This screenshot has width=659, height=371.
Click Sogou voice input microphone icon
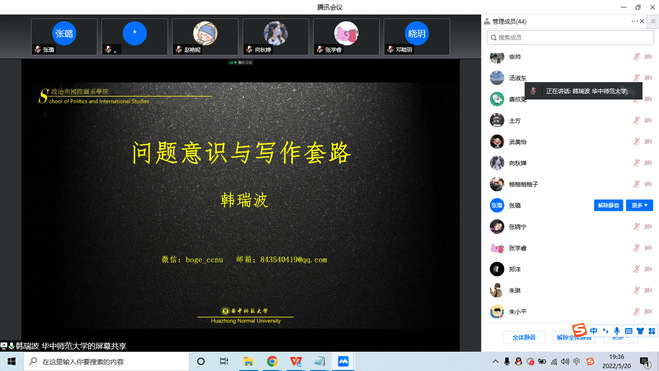(617, 331)
